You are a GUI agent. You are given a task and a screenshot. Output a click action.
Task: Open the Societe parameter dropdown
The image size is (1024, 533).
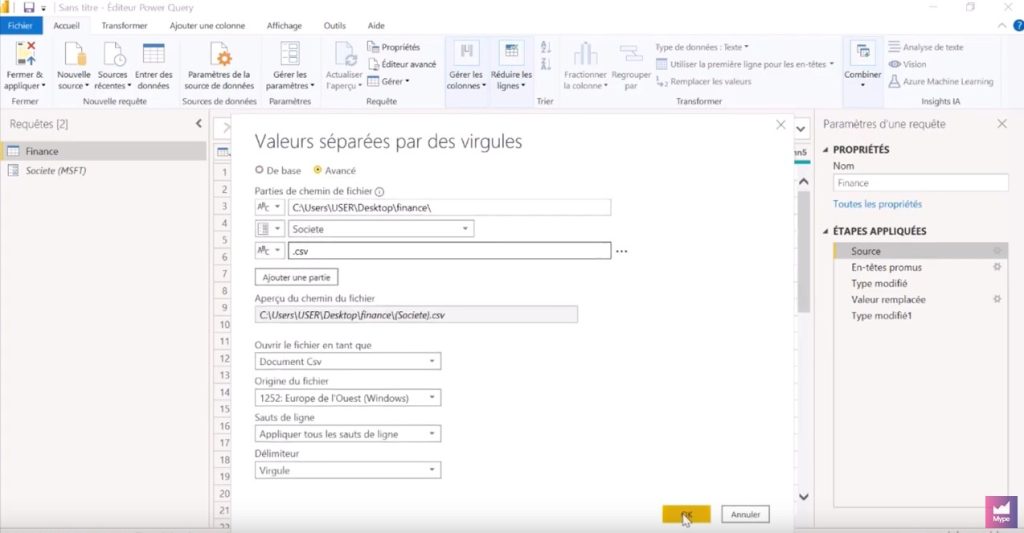tap(381, 229)
